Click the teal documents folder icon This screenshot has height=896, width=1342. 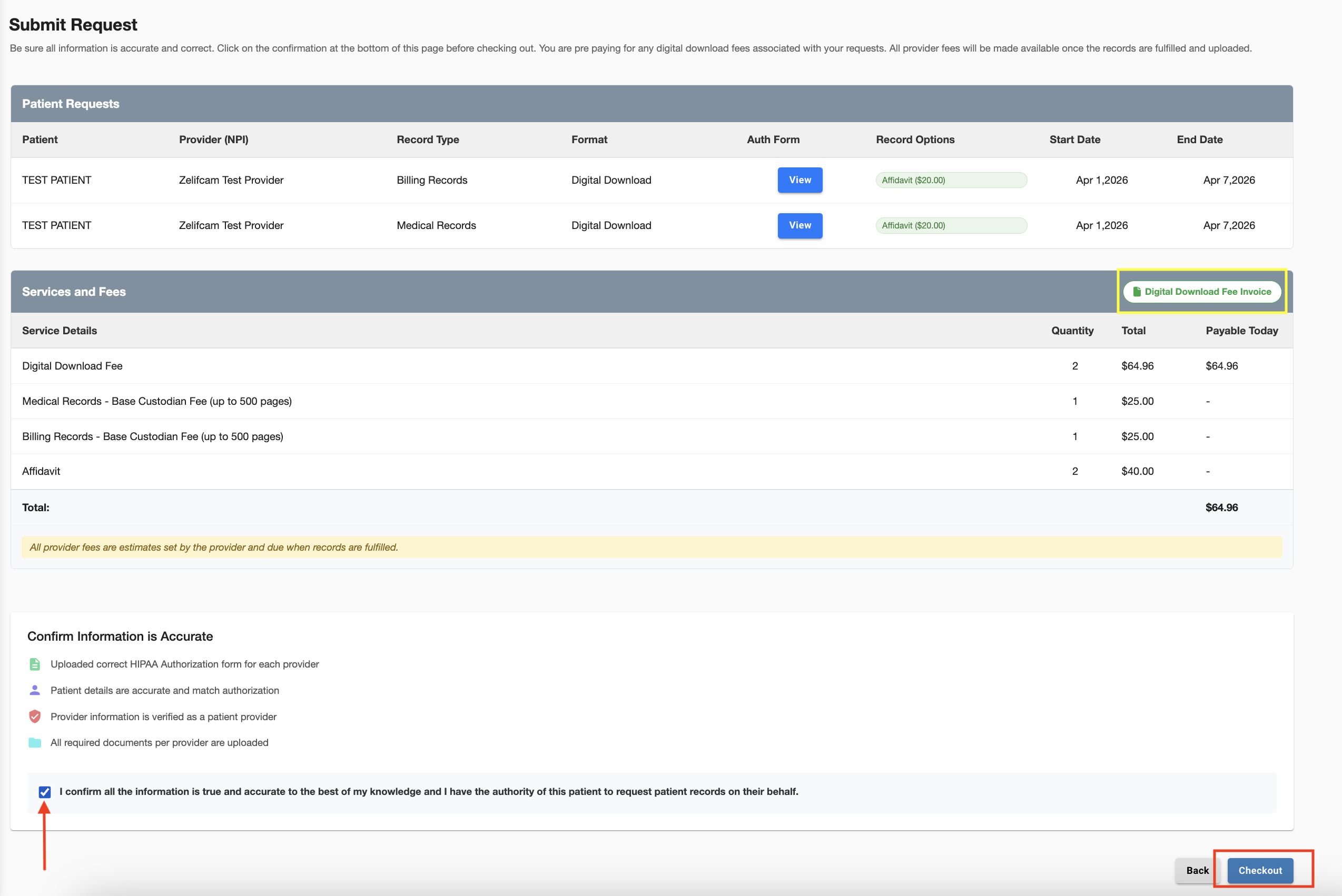point(34,743)
